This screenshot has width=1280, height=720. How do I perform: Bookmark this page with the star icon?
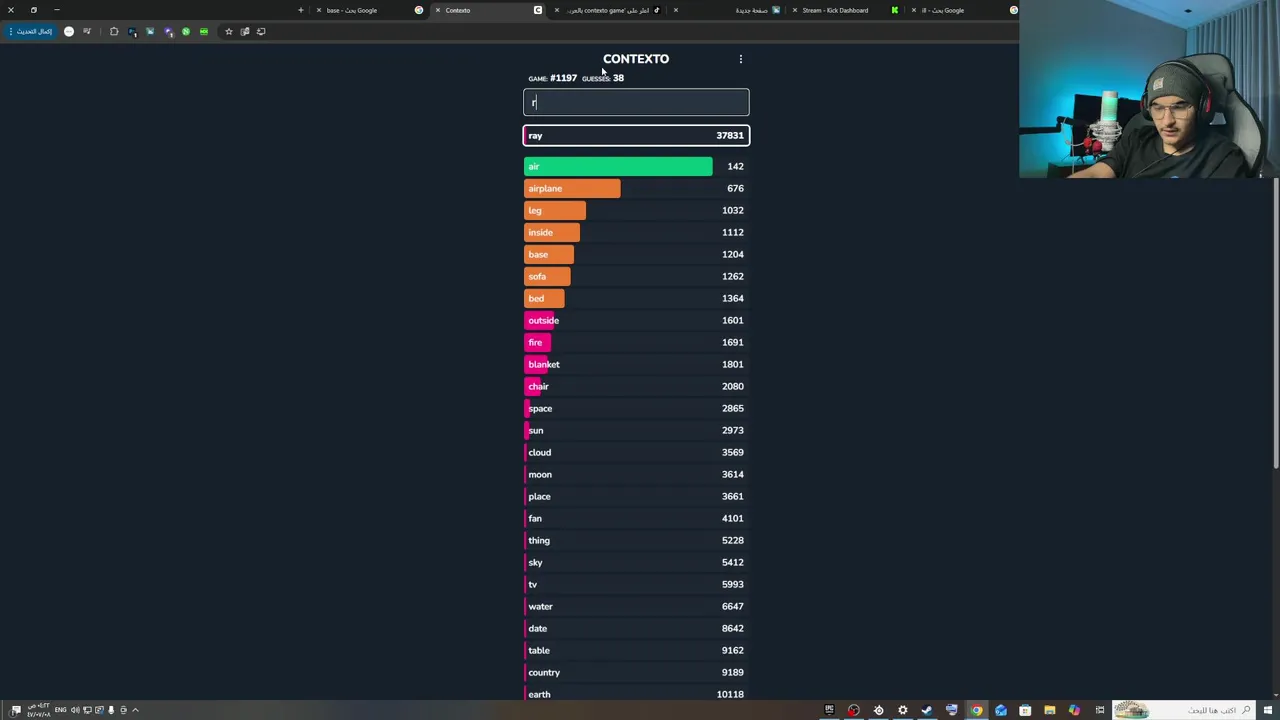228,31
